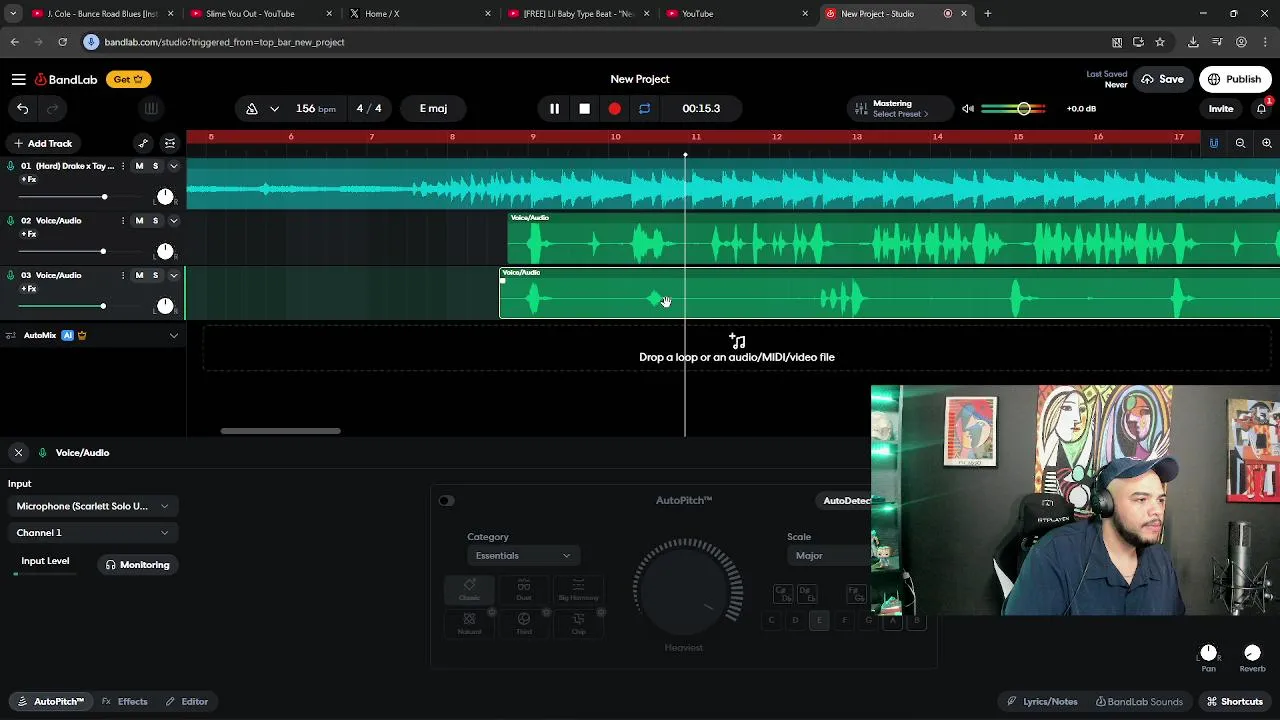1280x720 pixels.
Task: Open Lyrics/Notes panel
Action: pyautogui.click(x=1042, y=702)
